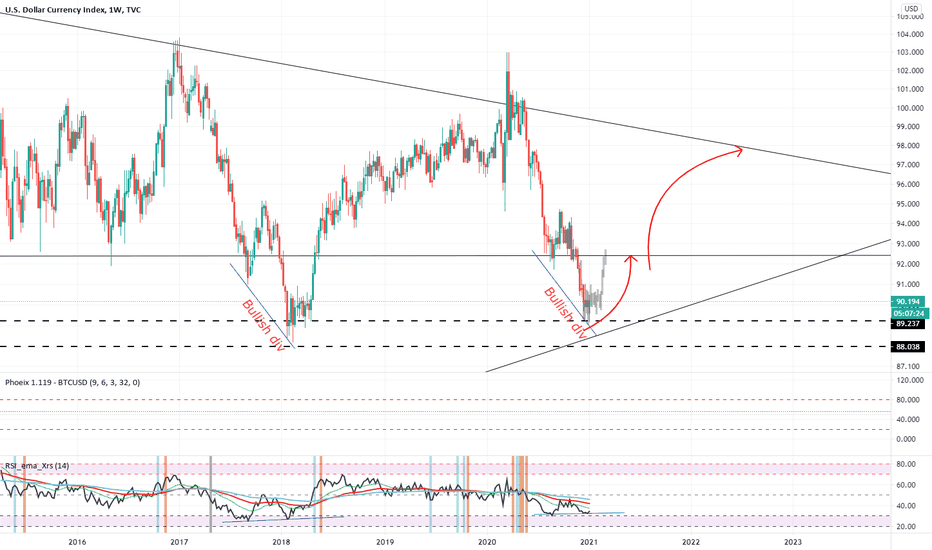Screen dimensions: 932x550
Task: Select the 90.194 current price label
Action: (x=909, y=301)
